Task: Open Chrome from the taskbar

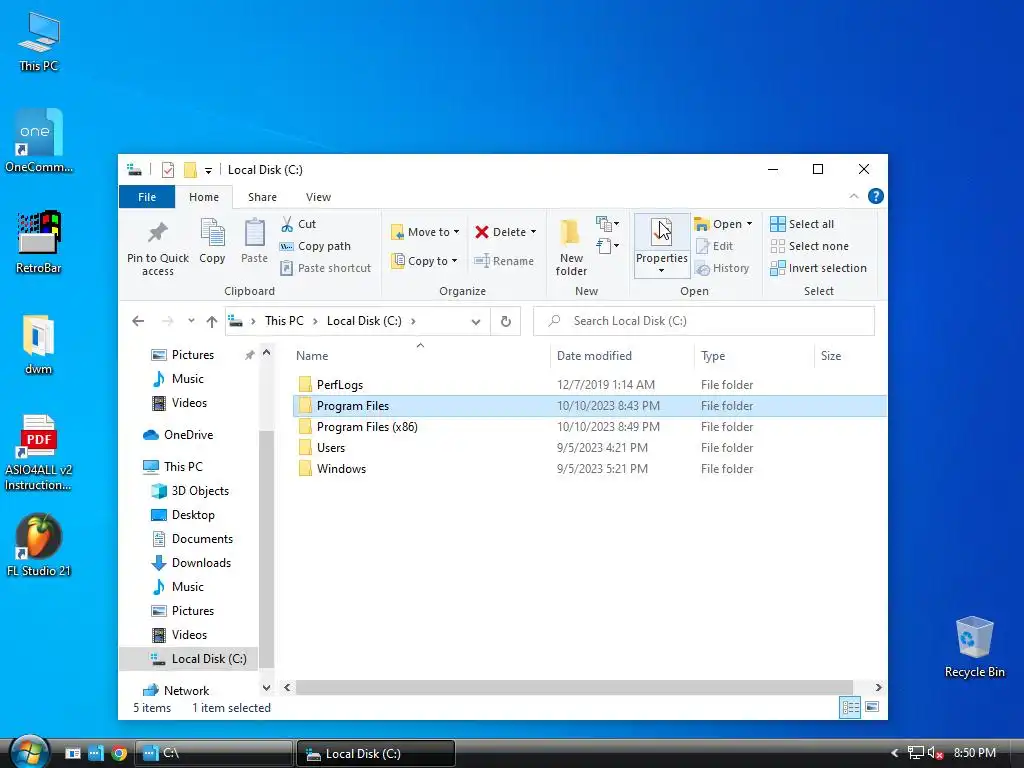Action: (119, 753)
